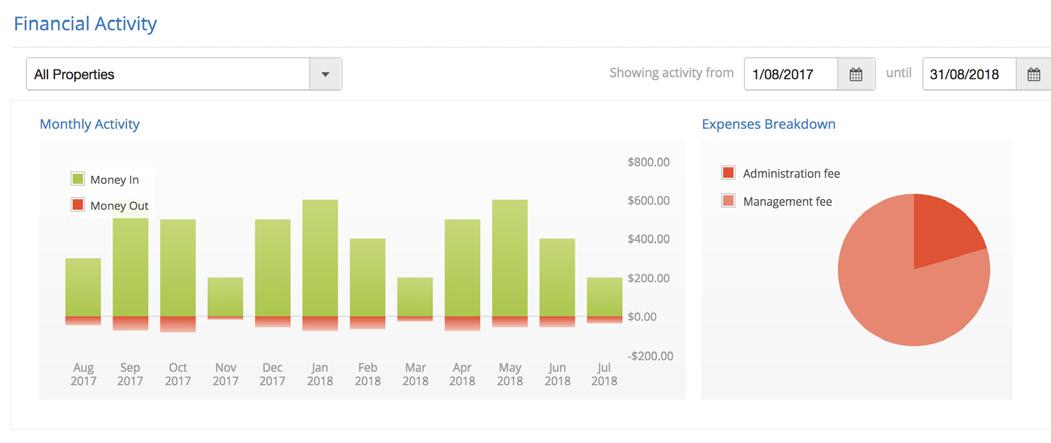The width and height of the screenshot is (1051, 443).
Task: Open the start date calendar picker
Action: [x=856, y=74]
